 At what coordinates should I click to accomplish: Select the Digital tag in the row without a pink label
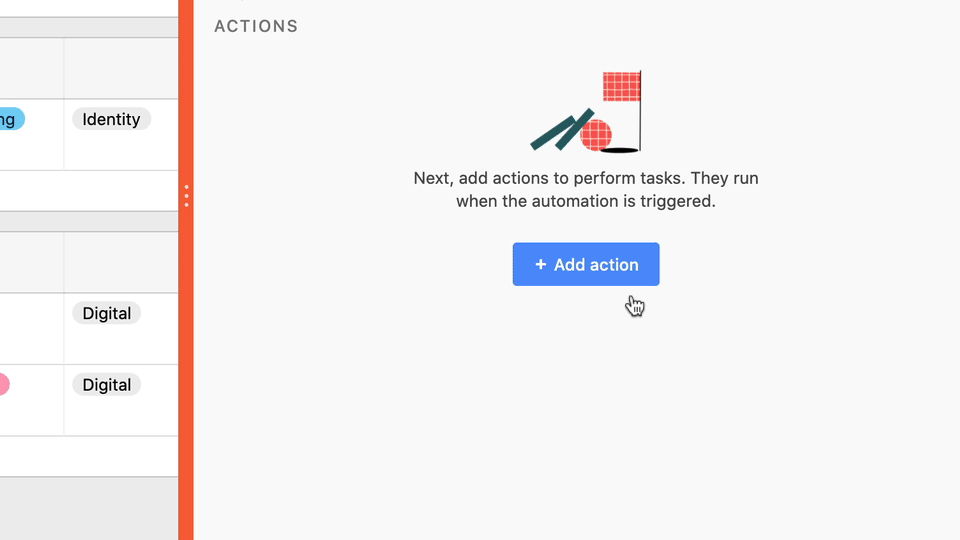pyautogui.click(x=107, y=313)
